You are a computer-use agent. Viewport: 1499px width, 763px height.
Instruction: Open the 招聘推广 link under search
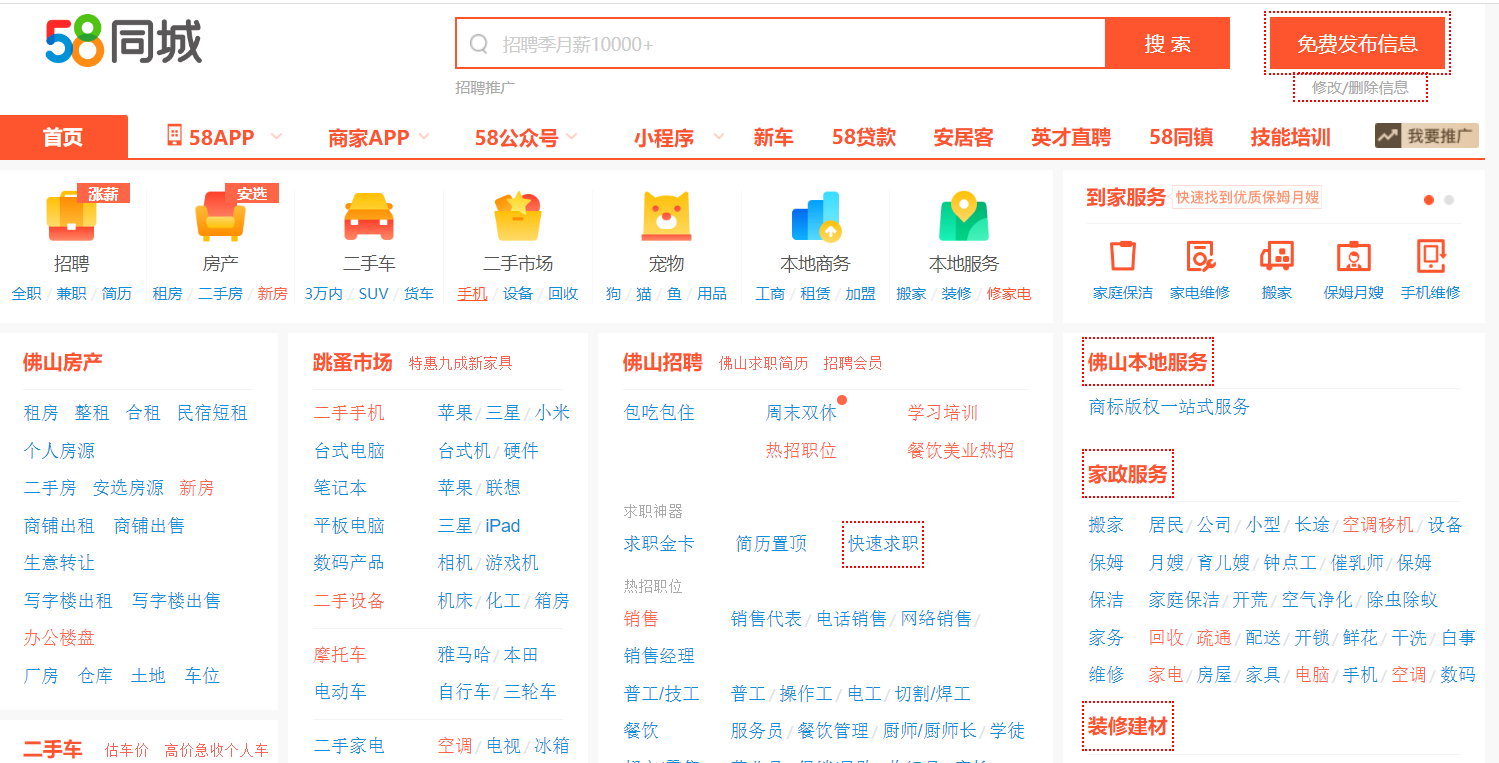pyautogui.click(x=485, y=88)
